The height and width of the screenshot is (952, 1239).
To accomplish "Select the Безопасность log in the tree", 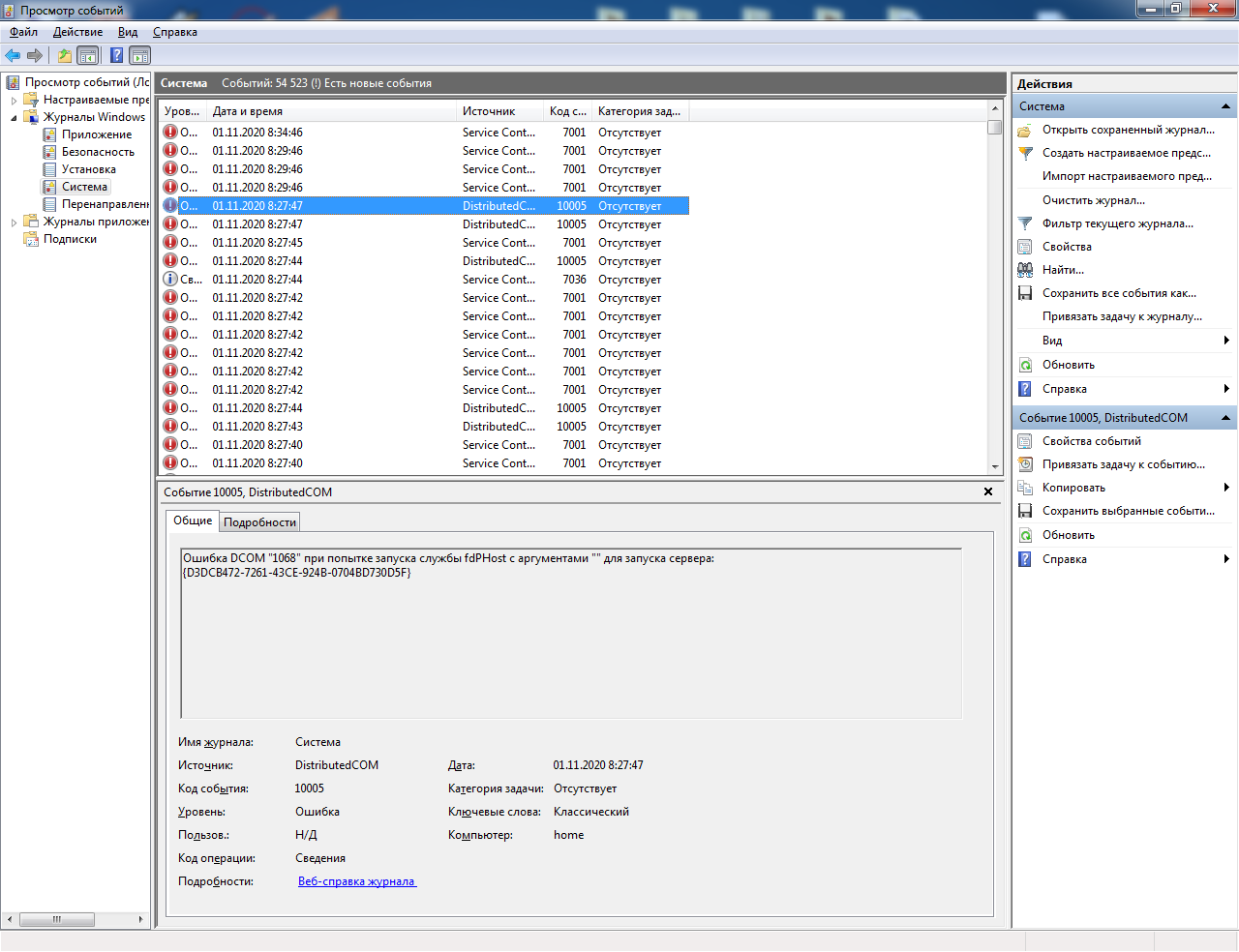I will point(98,152).
